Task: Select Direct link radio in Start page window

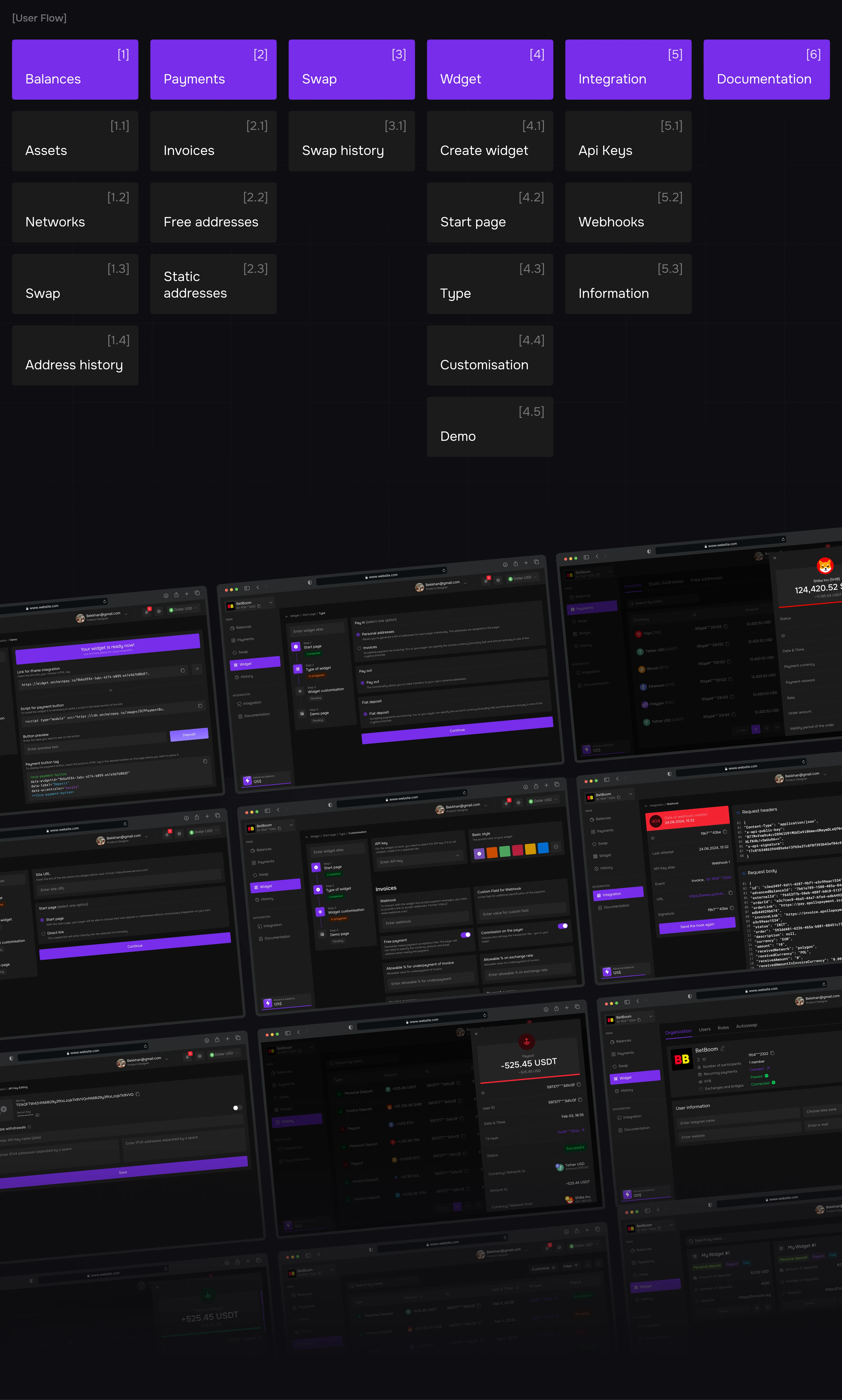Action: 43,933
